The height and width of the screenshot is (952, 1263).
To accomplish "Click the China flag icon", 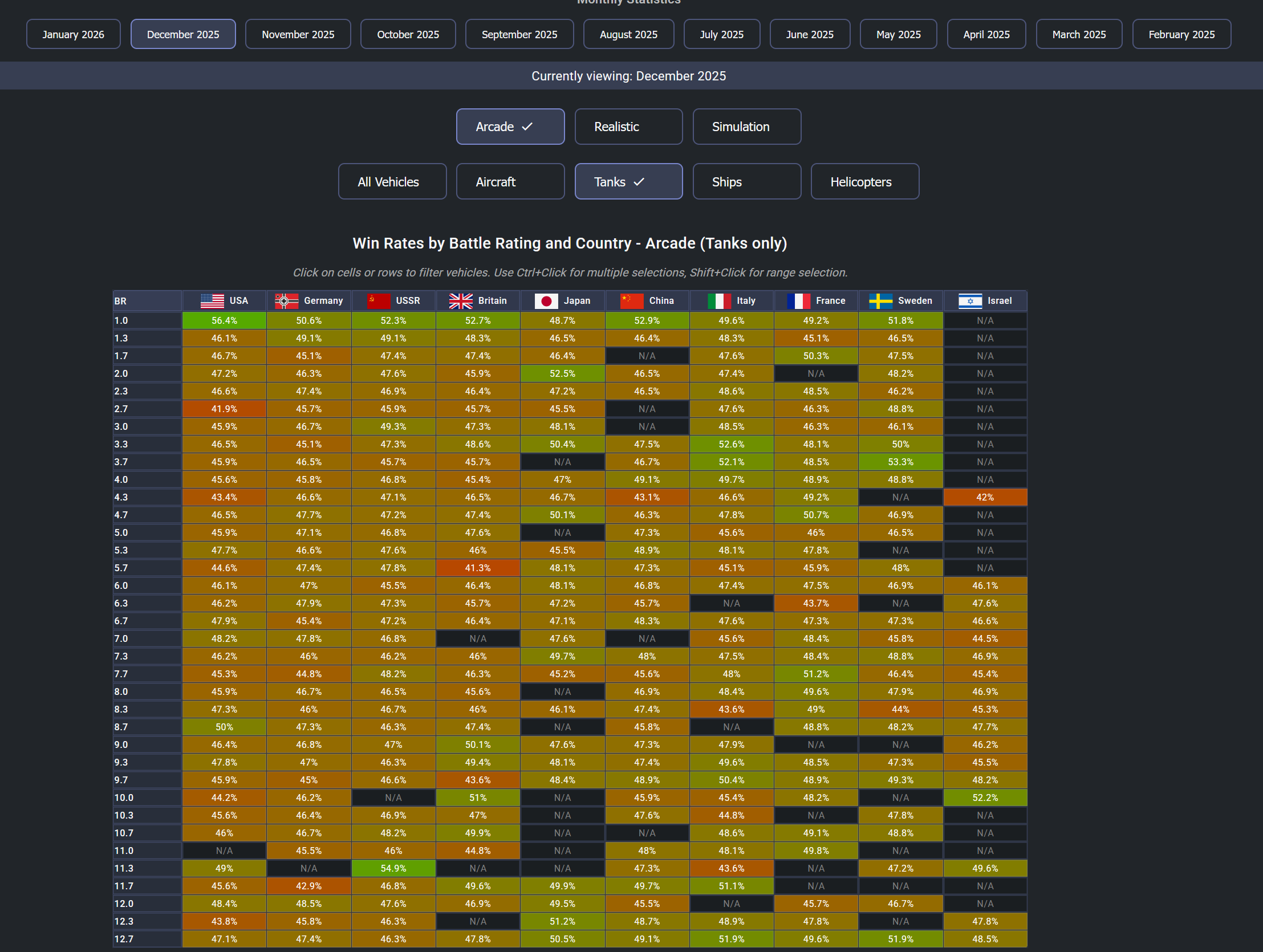I will click(x=632, y=301).
